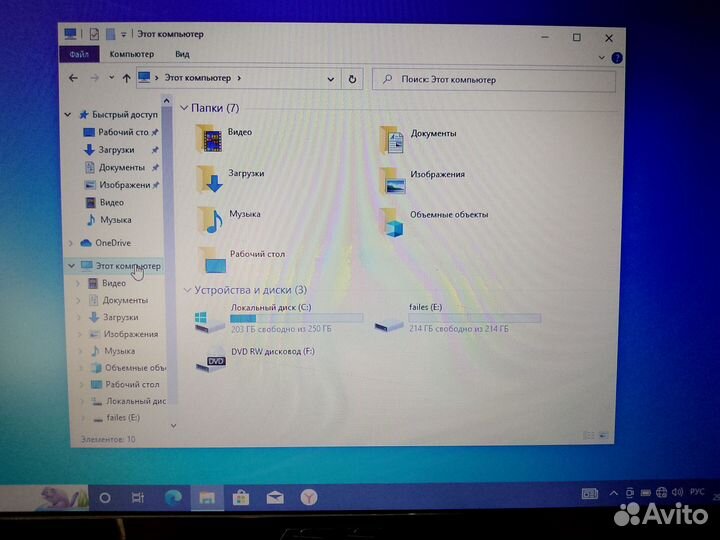Image resolution: width=720 pixels, height=540 pixels.
Task: Switch to details view in status bar
Action: [x=589, y=435]
